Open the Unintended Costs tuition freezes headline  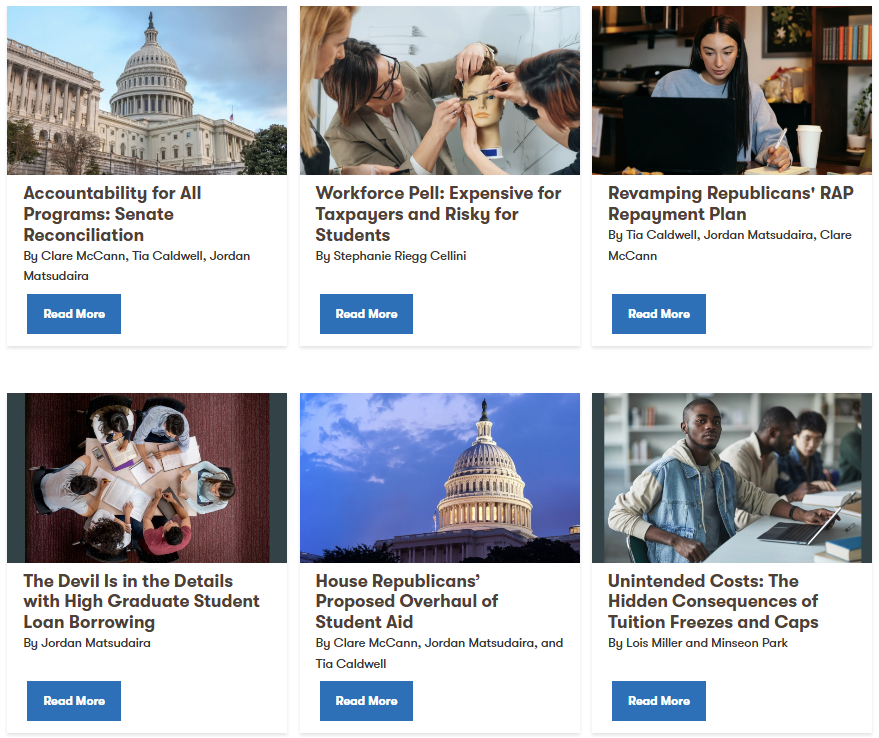(713, 601)
